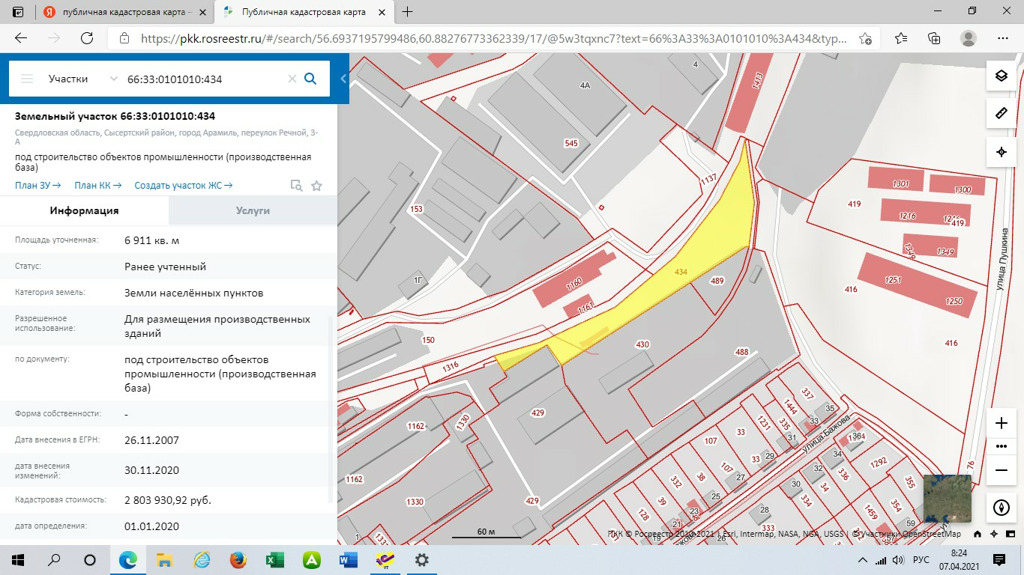The height and width of the screenshot is (575, 1024).
Task: Reset map orientation with compass button
Action: pos(1001,508)
